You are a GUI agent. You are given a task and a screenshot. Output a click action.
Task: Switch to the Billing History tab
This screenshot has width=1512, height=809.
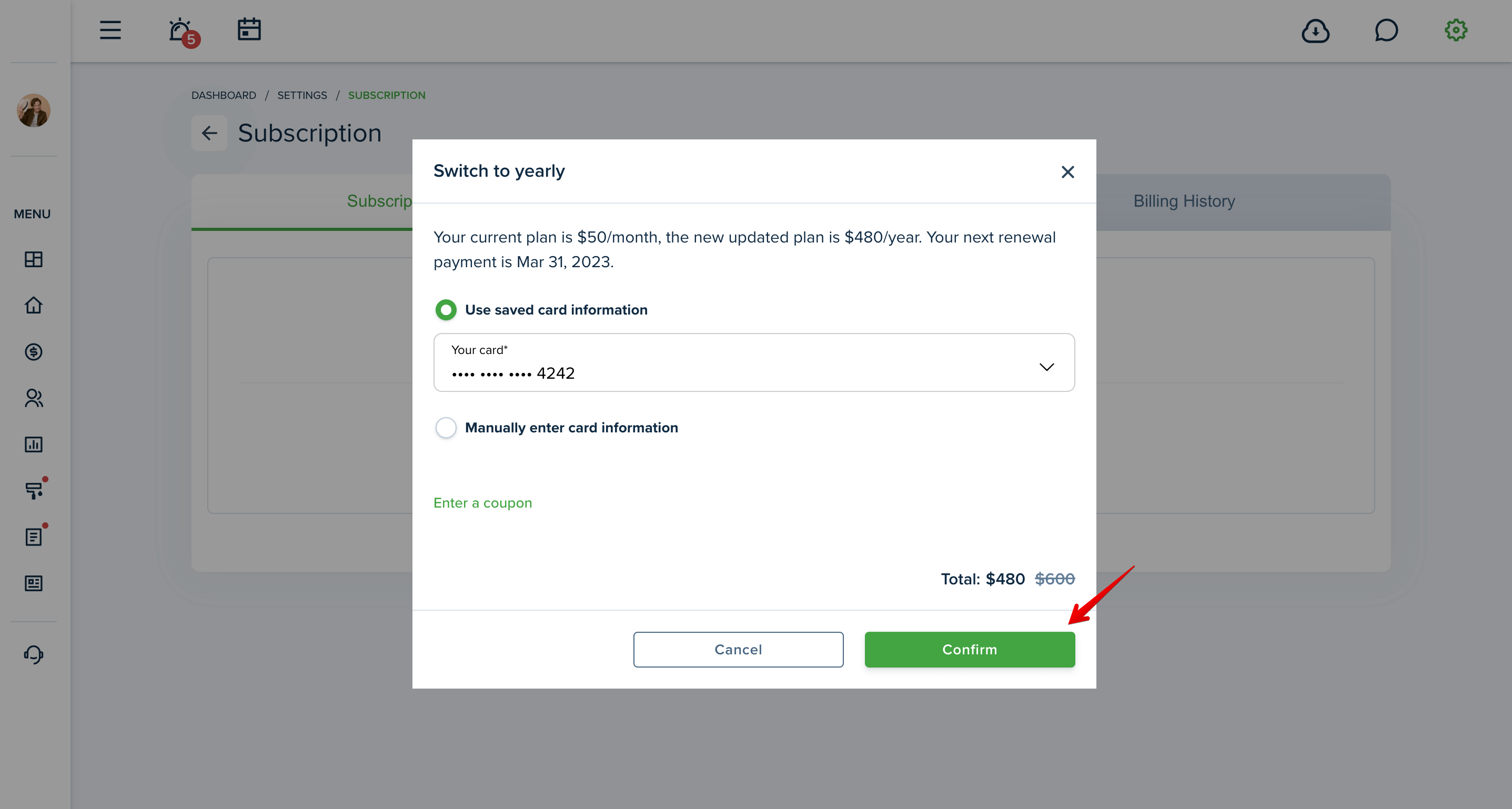(x=1184, y=201)
